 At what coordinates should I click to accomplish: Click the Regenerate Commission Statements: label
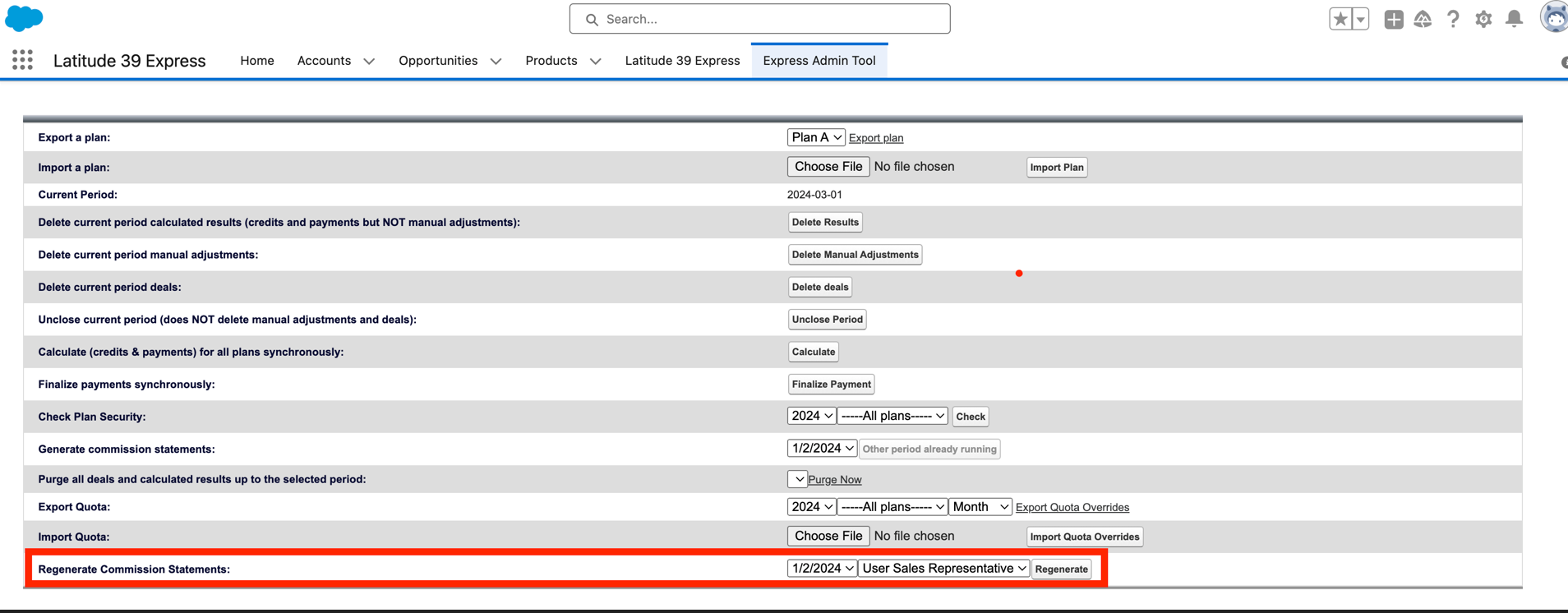click(x=134, y=569)
